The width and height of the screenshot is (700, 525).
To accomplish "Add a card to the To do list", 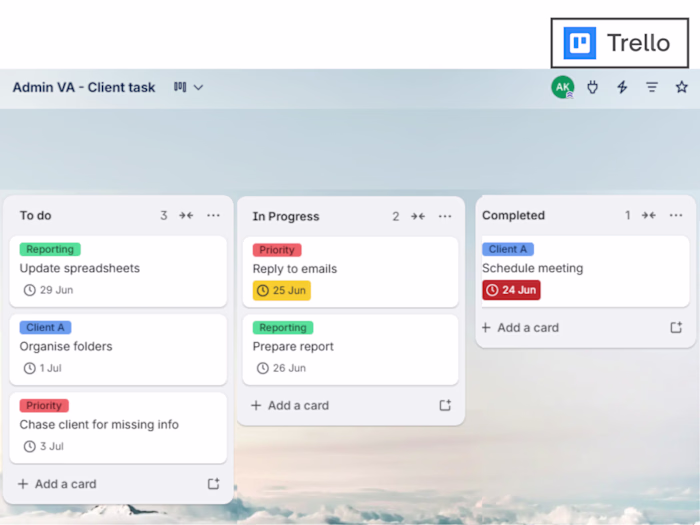I will 57,484.
